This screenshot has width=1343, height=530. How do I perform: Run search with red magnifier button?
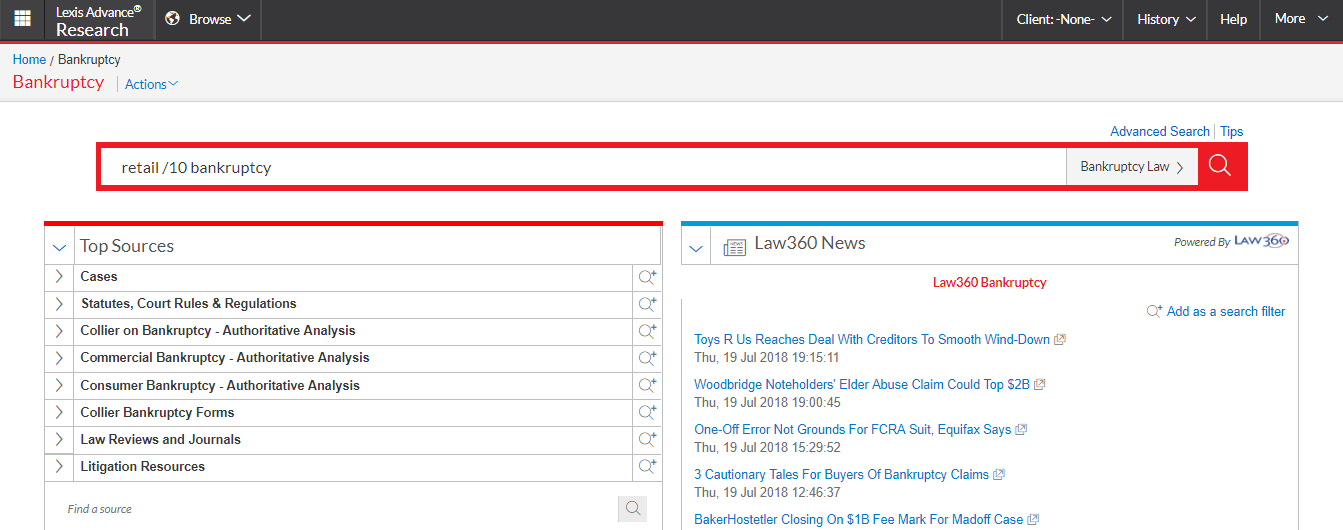pyautogui.click(x=1220, y=166)
